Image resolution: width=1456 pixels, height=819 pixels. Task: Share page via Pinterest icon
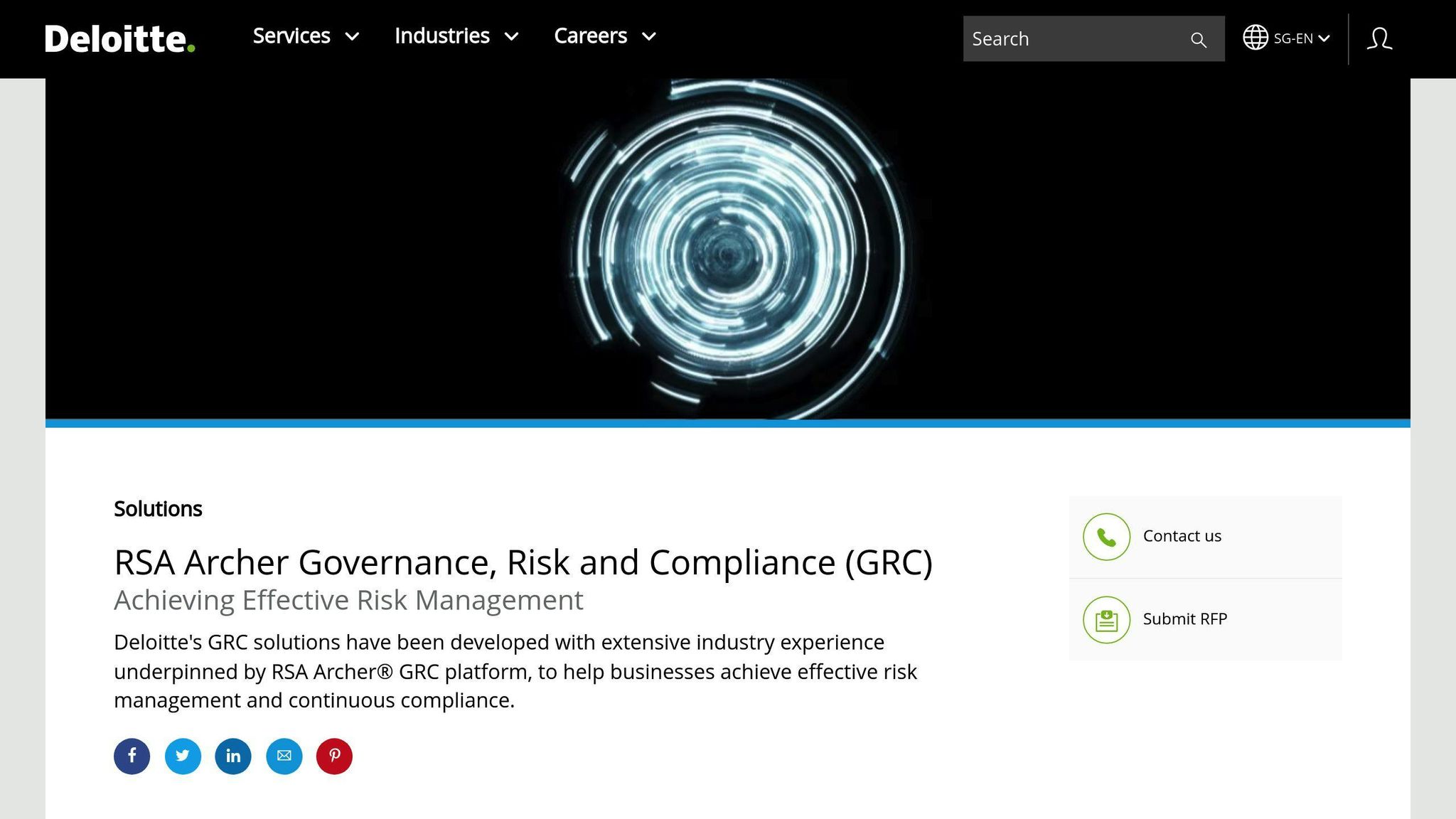[x=334, y=756]
